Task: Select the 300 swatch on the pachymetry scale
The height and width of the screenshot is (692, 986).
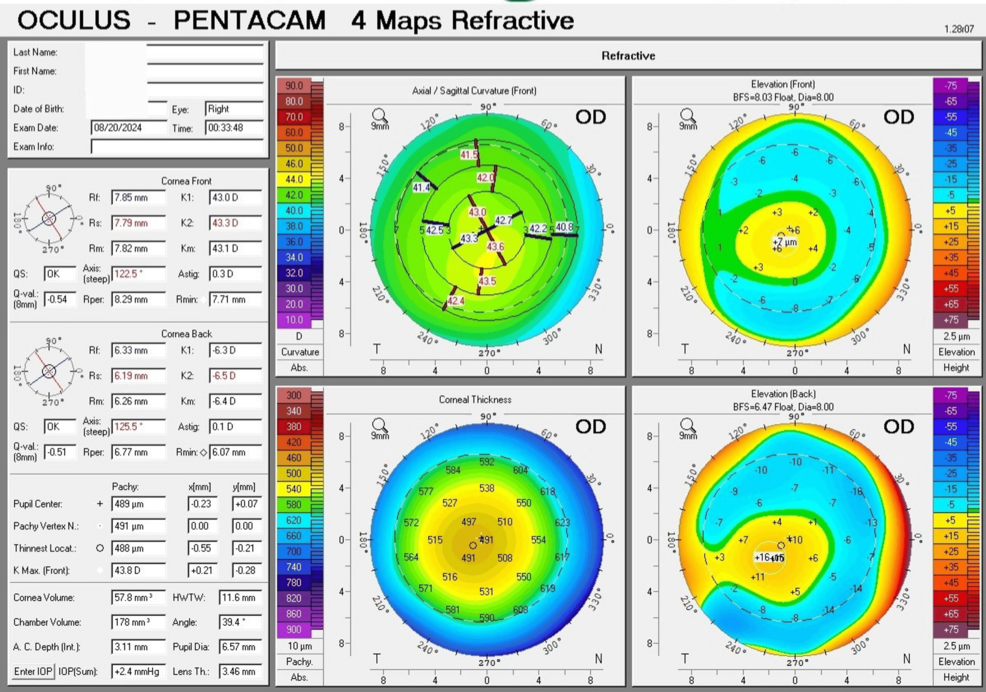Action: pos(294,395)
